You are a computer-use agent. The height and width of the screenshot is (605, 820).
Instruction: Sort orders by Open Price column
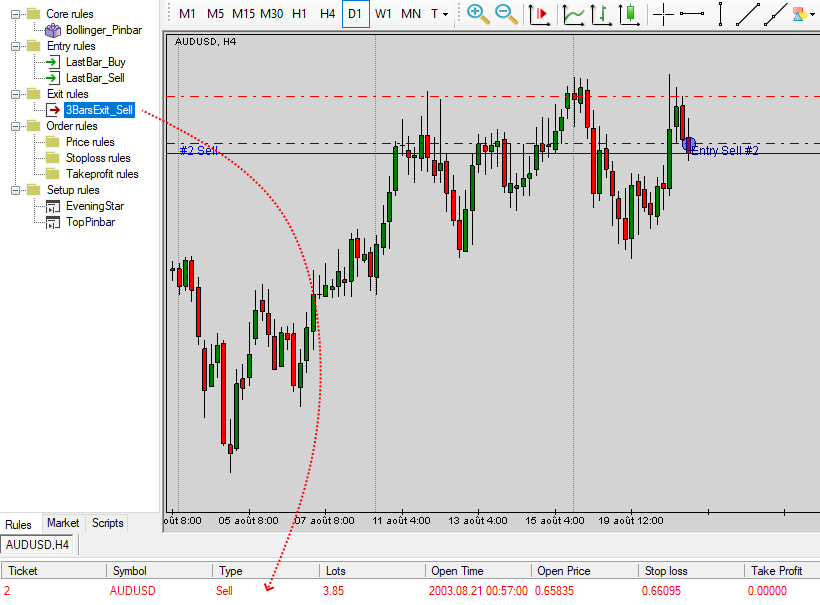pyautogui.click(x=585, y=571)
